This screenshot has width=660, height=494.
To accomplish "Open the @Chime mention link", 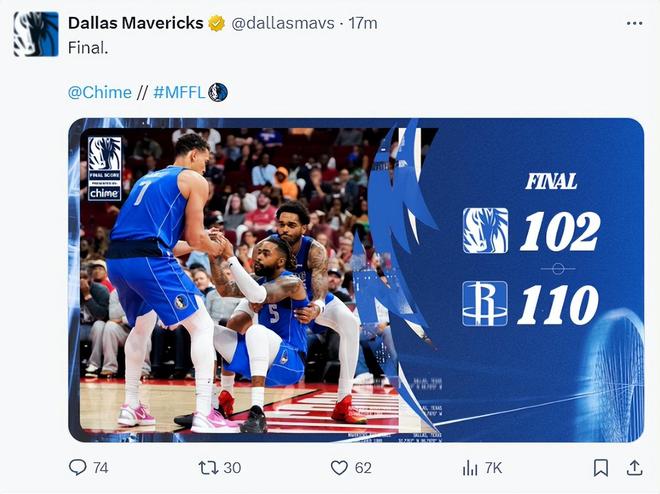I will tap(99, 92).
